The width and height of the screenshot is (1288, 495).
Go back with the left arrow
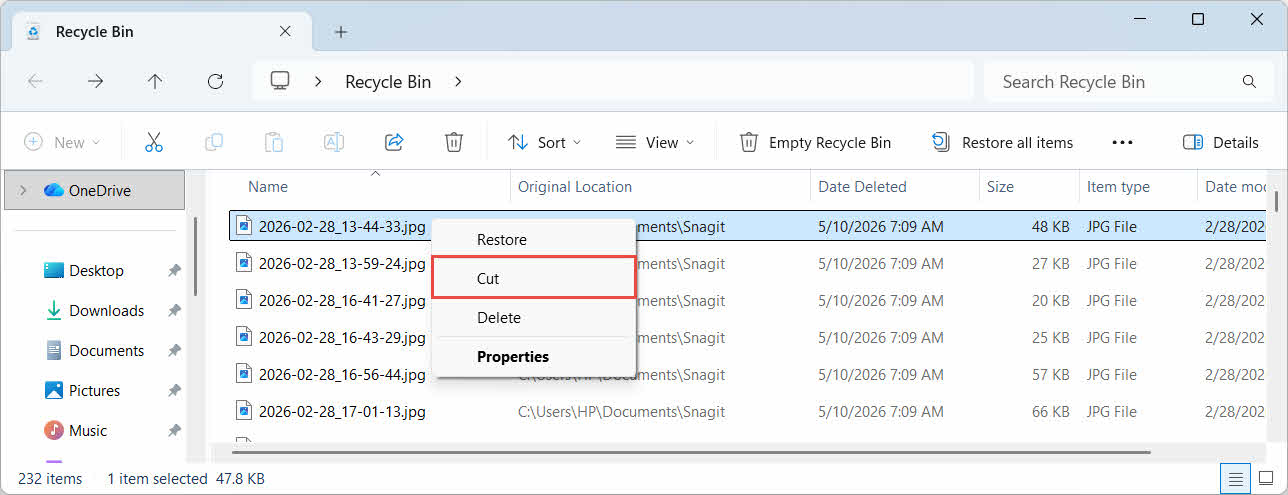(35, 82)
